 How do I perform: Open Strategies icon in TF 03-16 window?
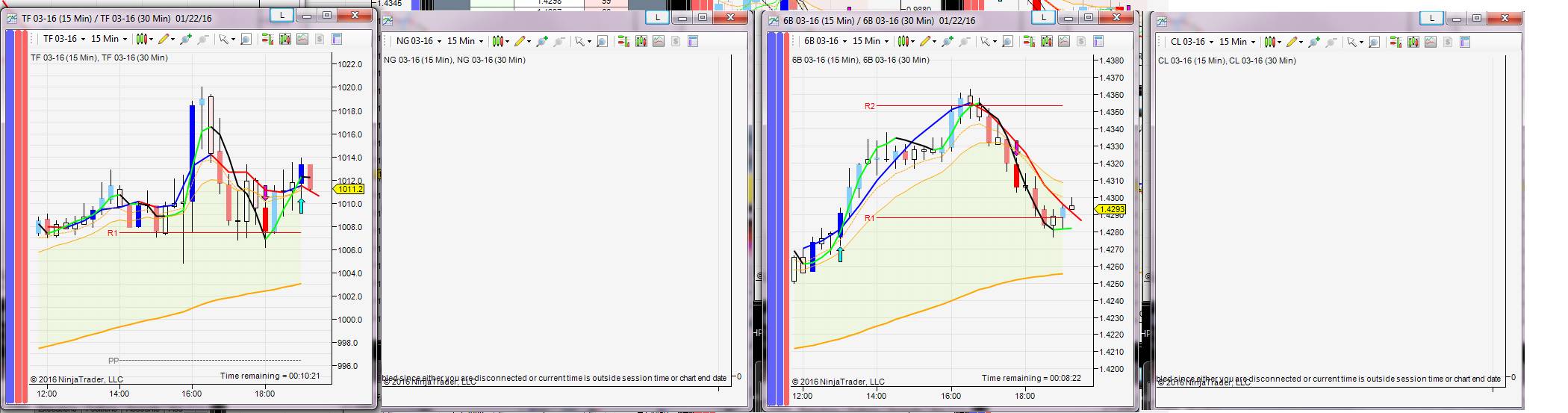[x=319, y=39]
